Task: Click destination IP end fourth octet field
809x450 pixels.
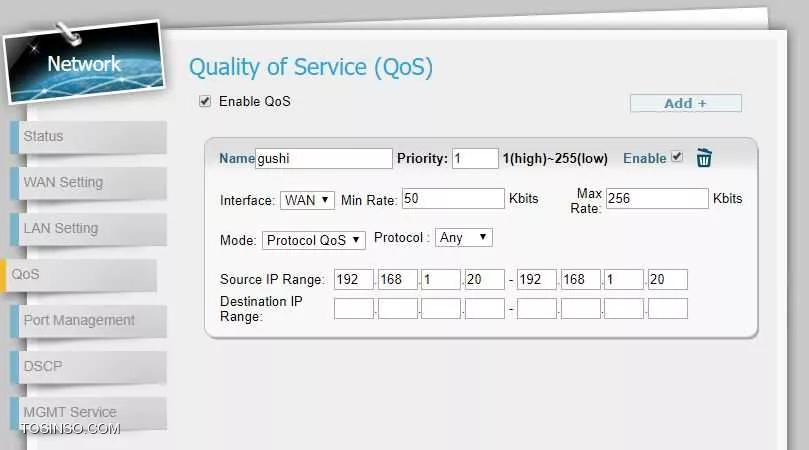Action: [668, 309]
